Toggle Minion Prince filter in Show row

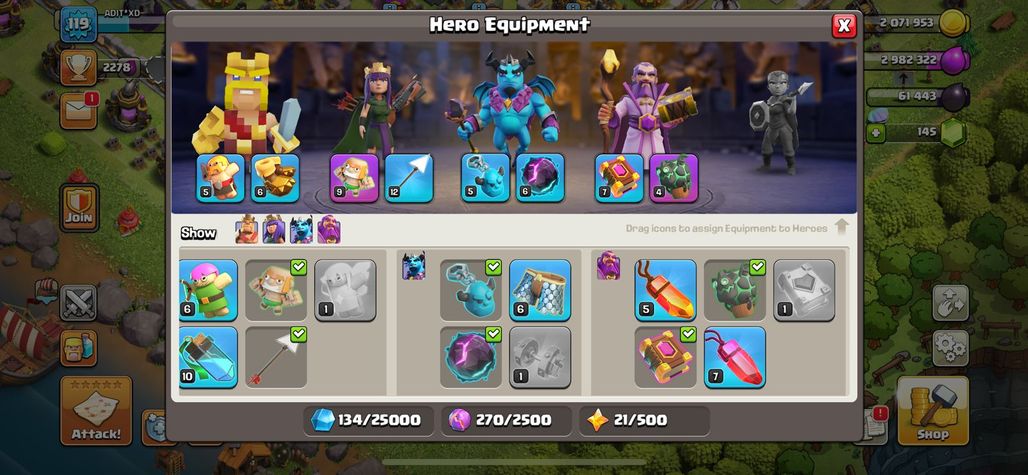click(x=302, y=229)
